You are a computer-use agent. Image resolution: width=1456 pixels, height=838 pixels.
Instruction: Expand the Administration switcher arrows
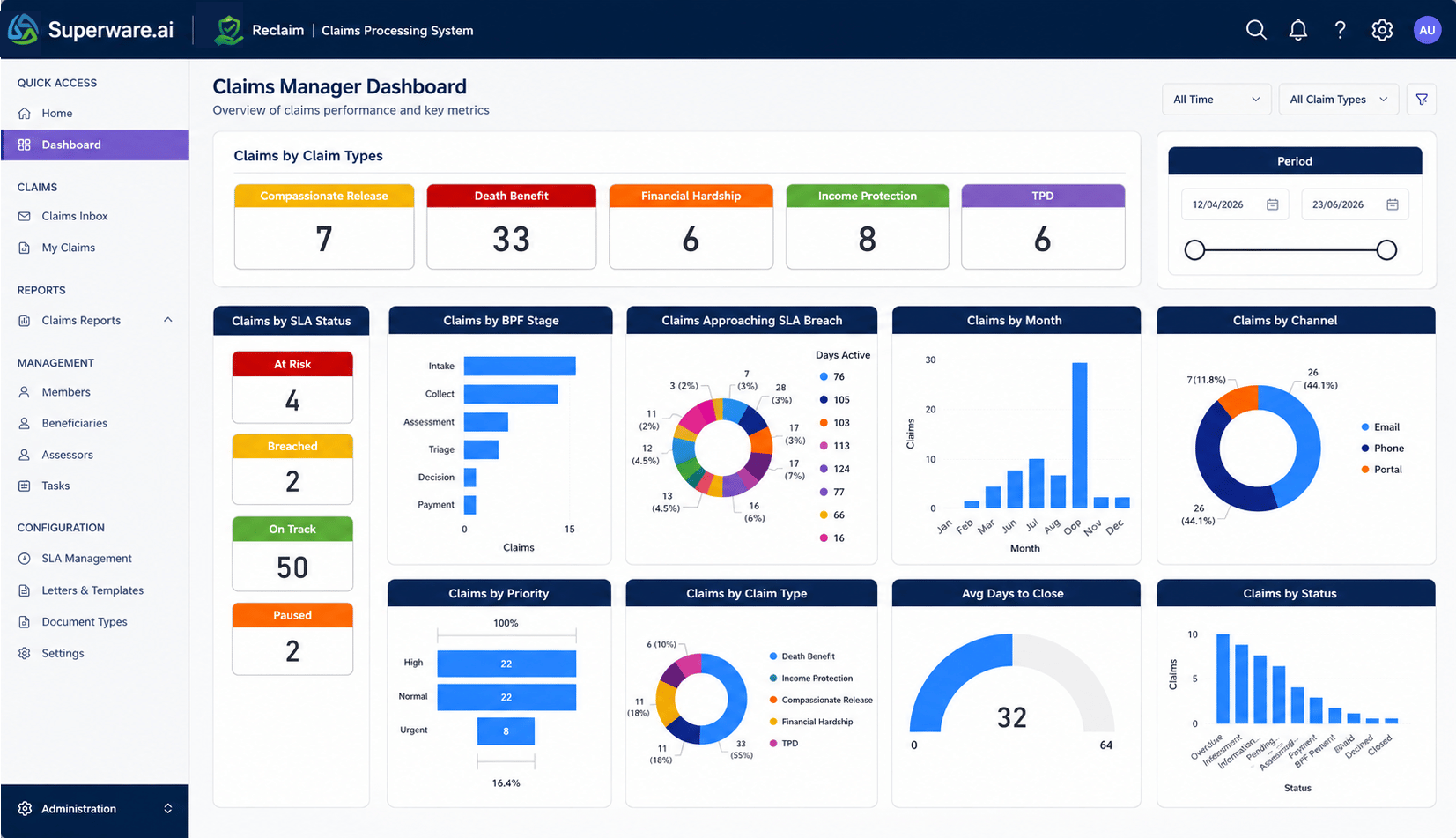pyautogui.click(x=167, y=809)
